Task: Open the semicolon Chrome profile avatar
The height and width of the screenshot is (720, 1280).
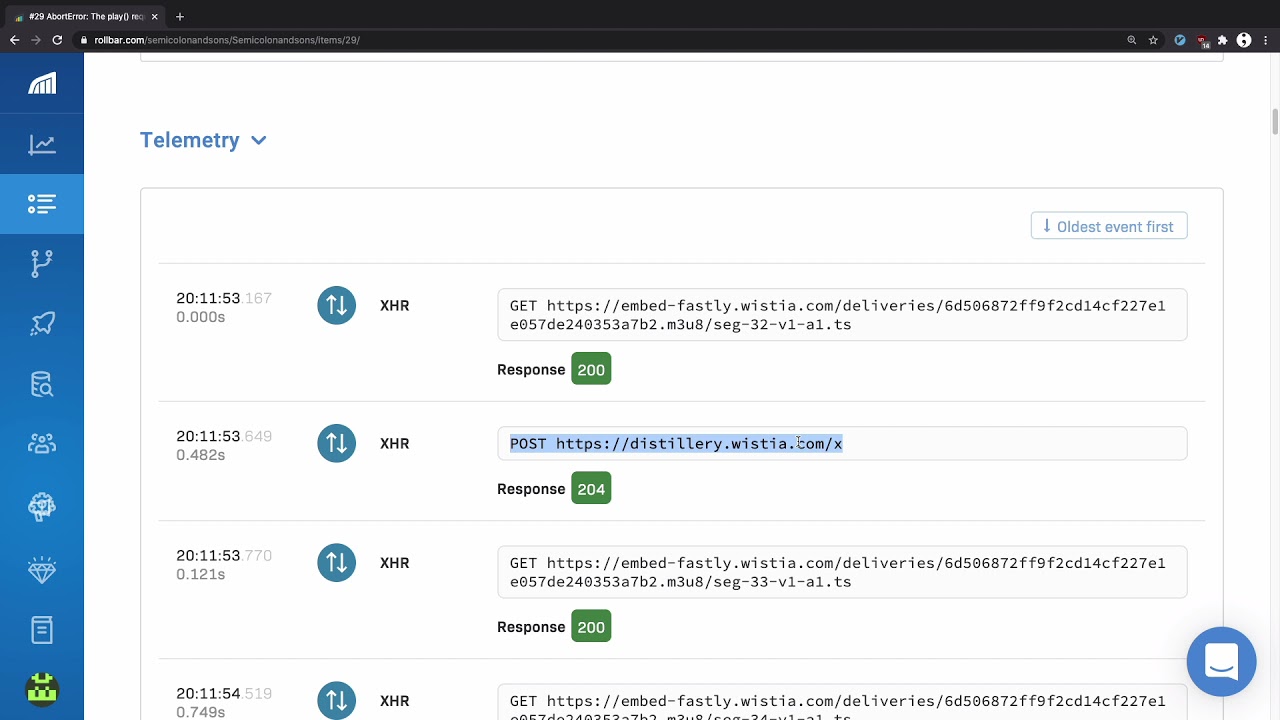Action: [1244, 40]
